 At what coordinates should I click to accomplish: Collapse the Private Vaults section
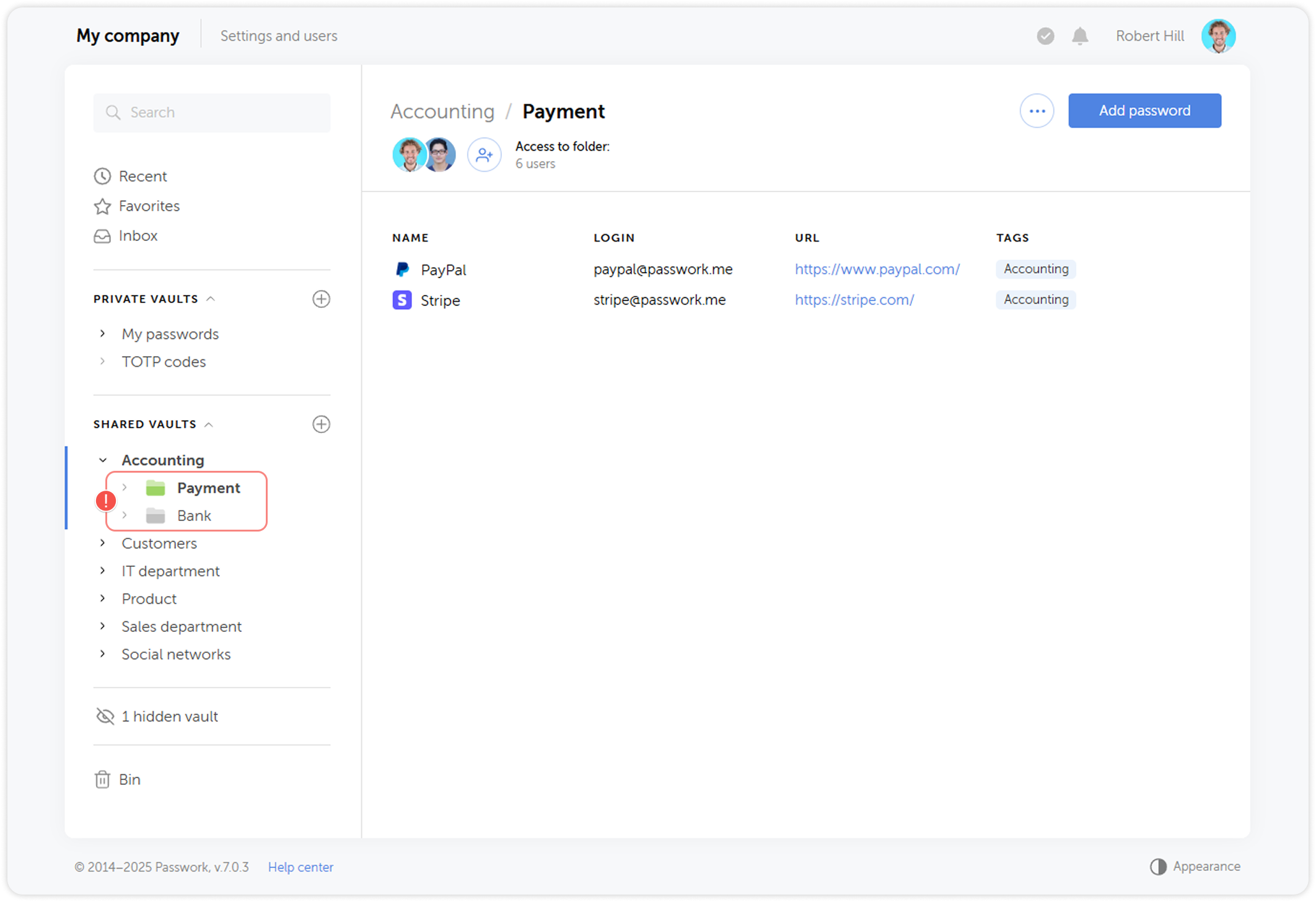tap(211, 299)
